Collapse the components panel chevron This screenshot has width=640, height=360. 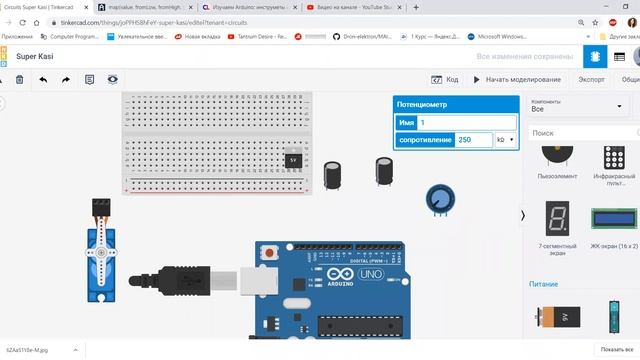(523, 215)
